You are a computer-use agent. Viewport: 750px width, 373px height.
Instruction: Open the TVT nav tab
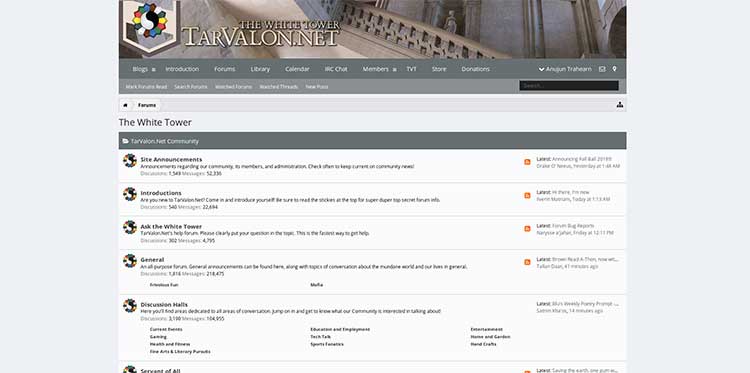(411, 69)
